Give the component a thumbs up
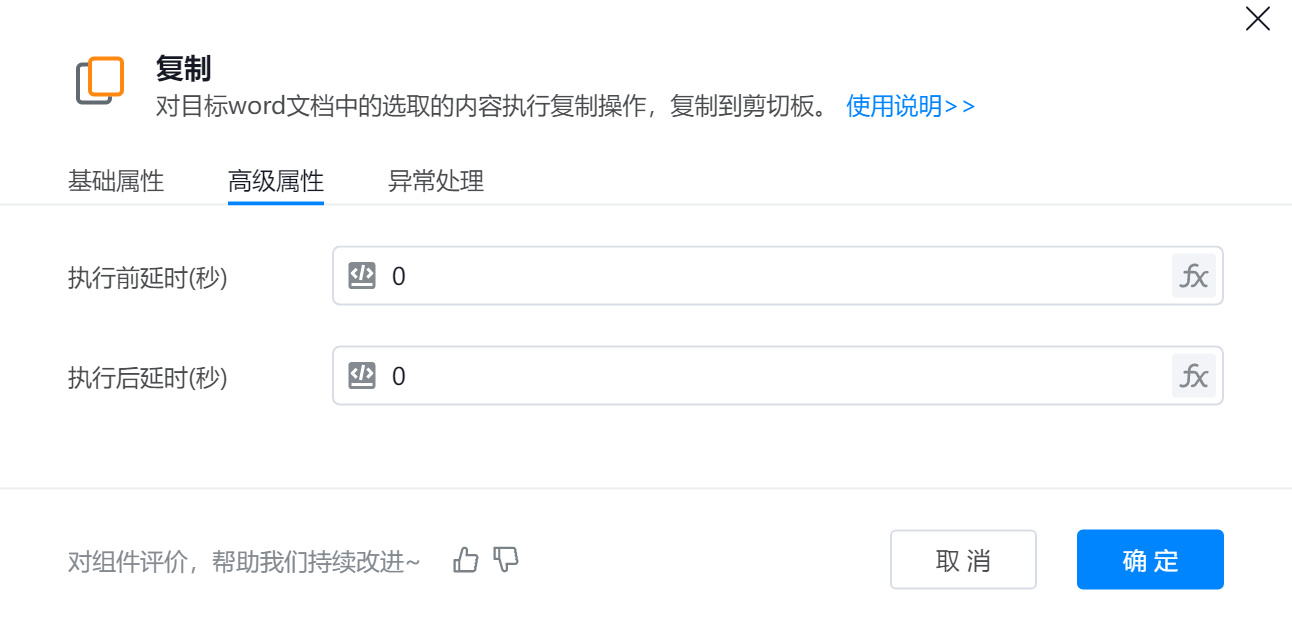Screen dimensions: 1292x619 click(466, 560)
